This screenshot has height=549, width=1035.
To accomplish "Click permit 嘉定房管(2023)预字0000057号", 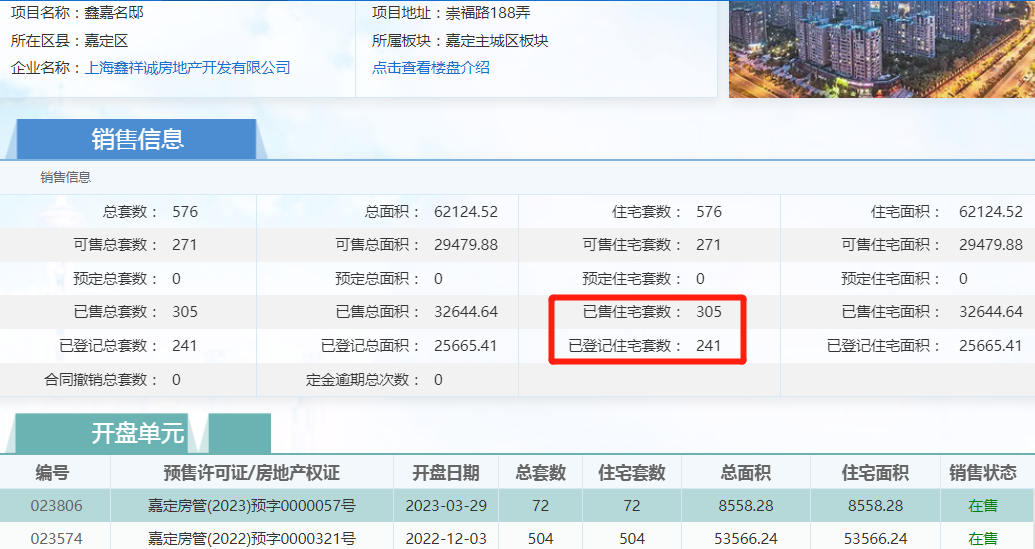I will coord(251,506).
